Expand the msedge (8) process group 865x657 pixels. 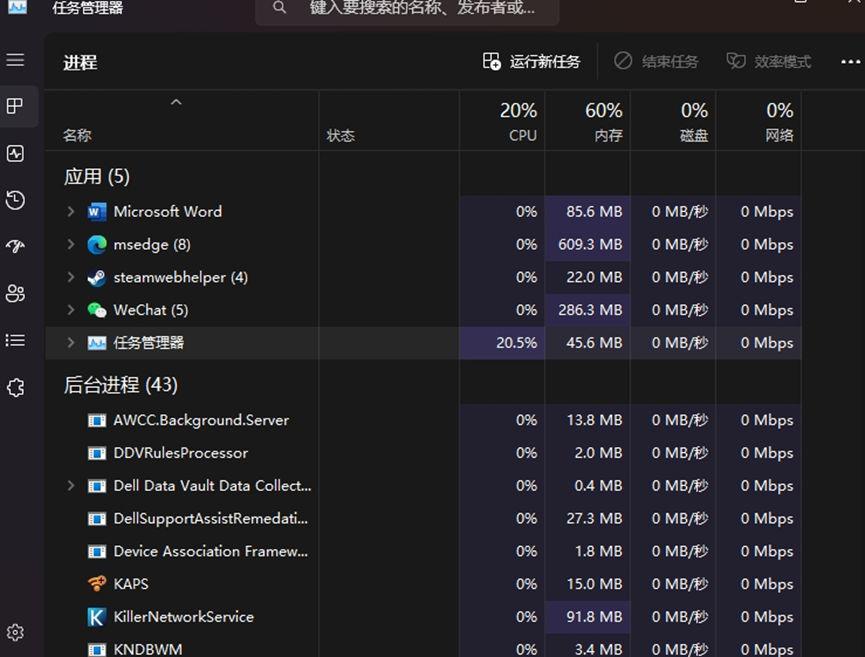click(70, 244)
